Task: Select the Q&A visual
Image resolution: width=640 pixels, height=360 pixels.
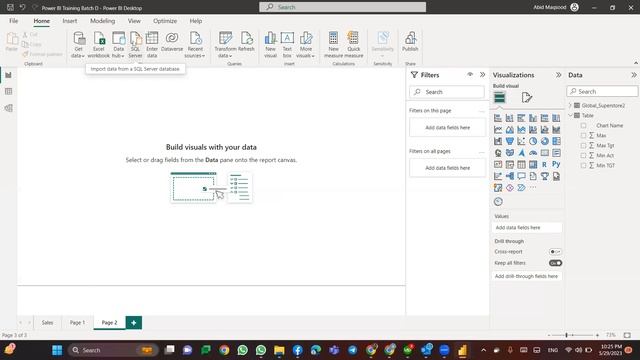Action: [x=522, y=176]
